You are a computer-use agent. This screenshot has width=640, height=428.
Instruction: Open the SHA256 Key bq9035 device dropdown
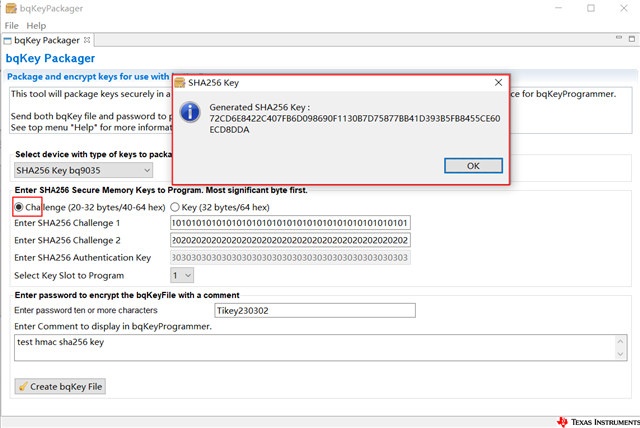coord(83,170)
